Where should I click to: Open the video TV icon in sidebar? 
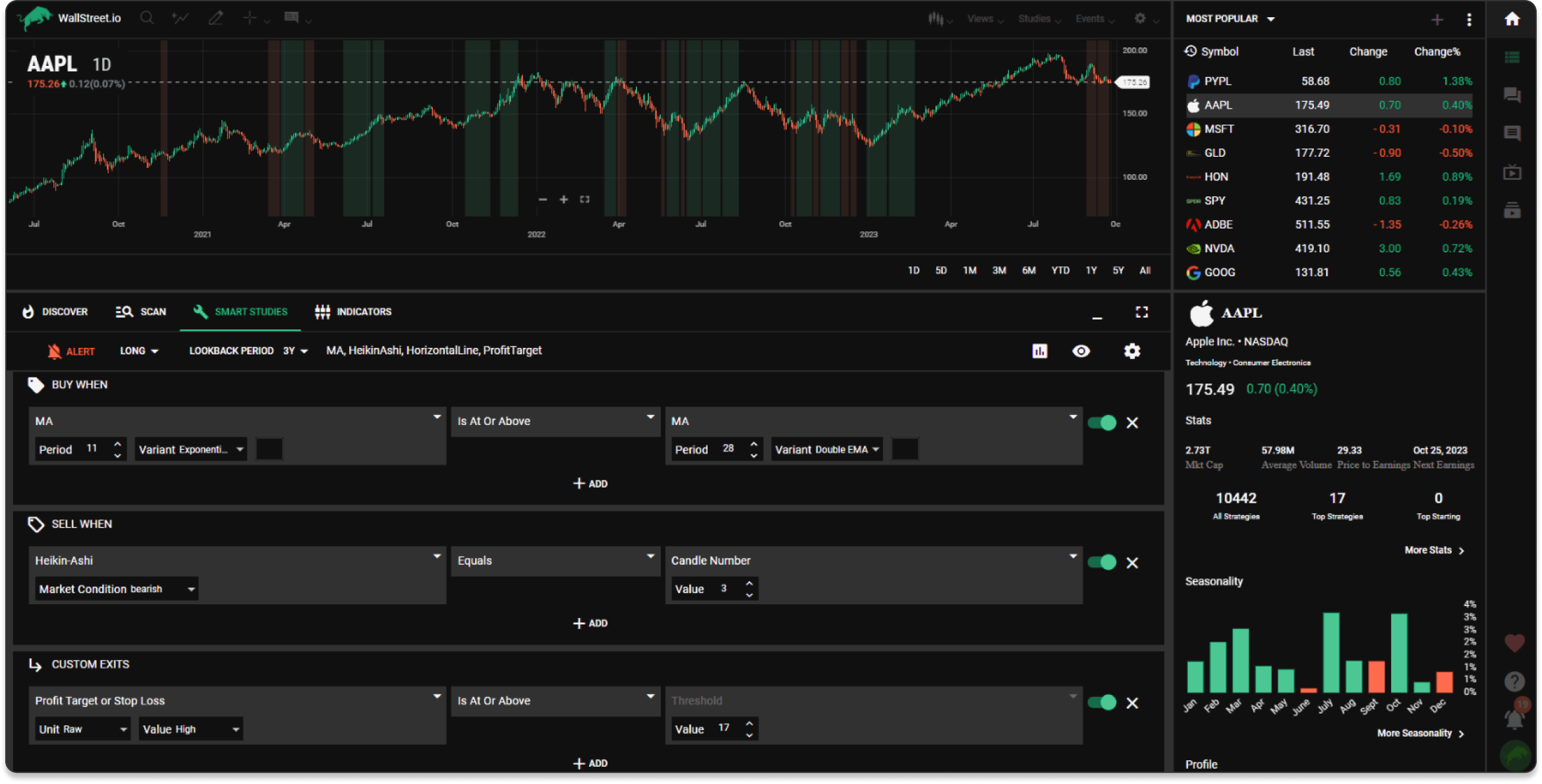pos(1512,173)
